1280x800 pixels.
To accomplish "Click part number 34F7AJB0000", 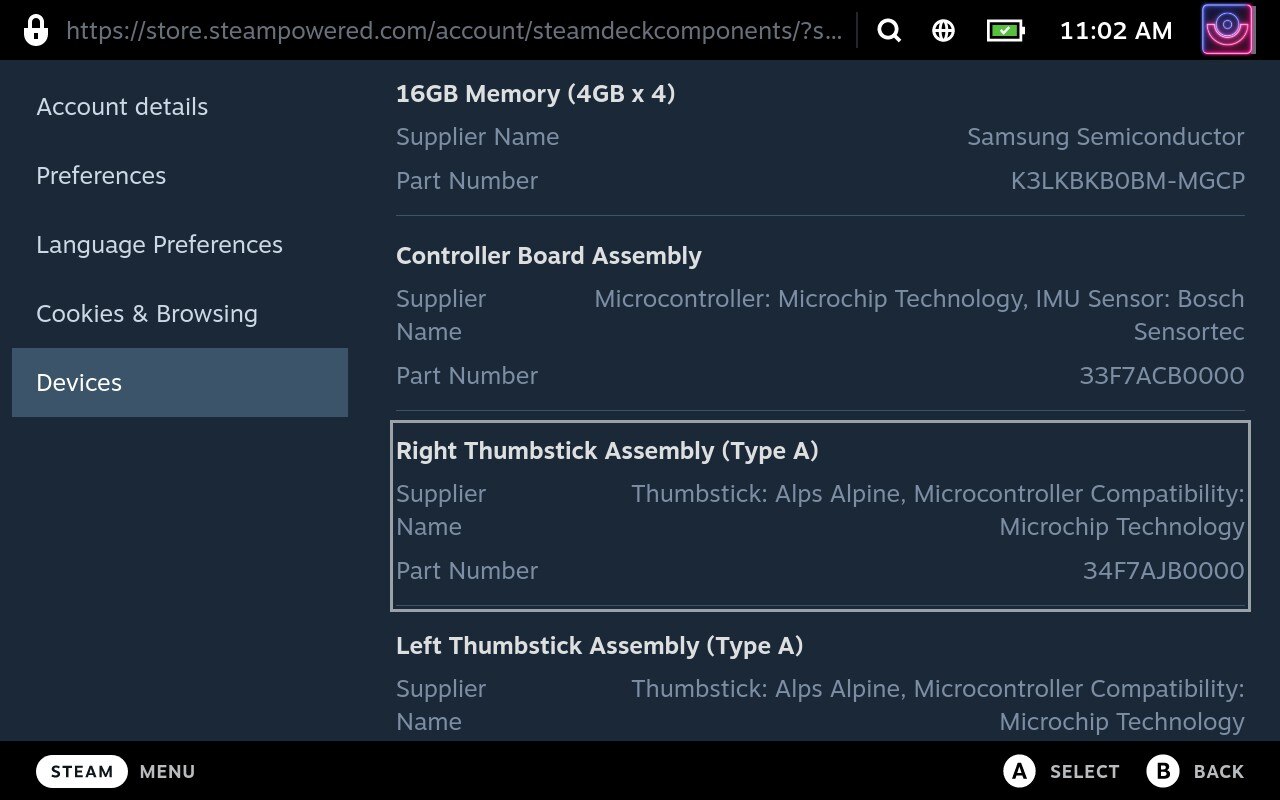I will tap(1163, 571).
